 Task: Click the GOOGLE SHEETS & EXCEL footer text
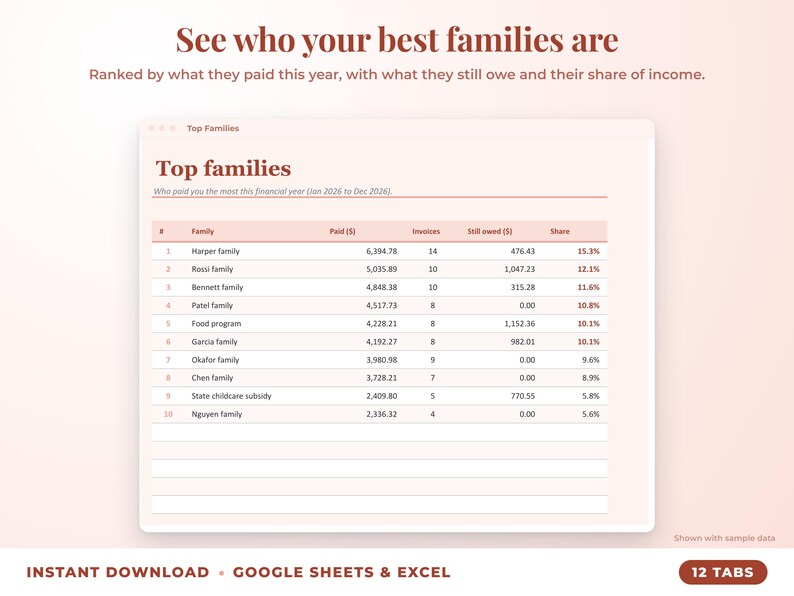coord(341,572)
